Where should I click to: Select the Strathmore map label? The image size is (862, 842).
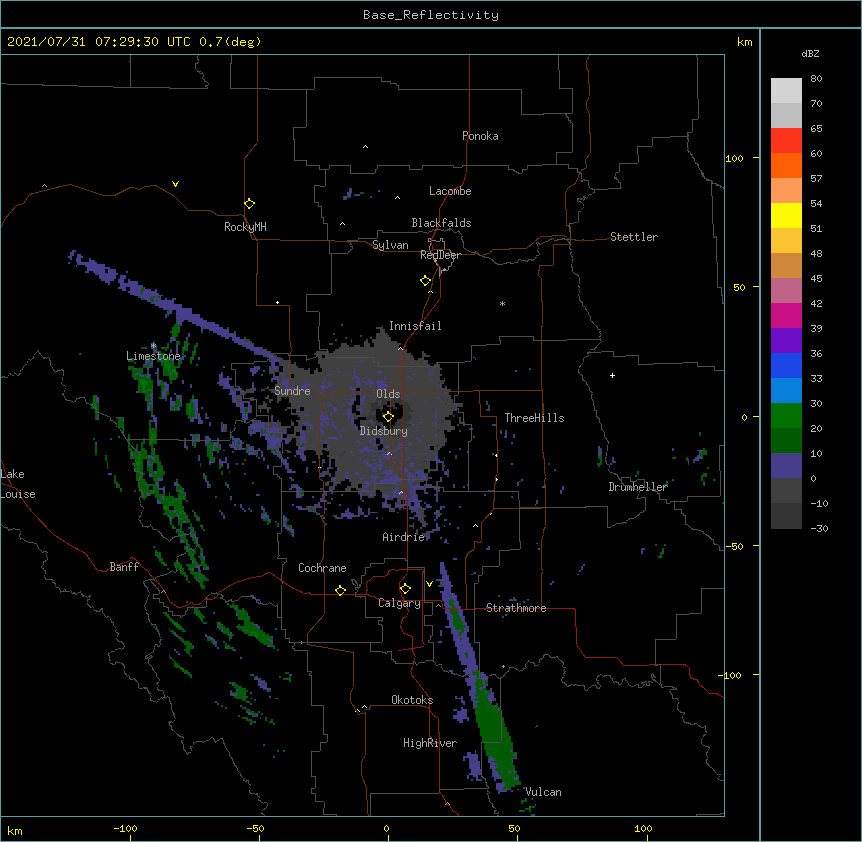pos(516,608)
